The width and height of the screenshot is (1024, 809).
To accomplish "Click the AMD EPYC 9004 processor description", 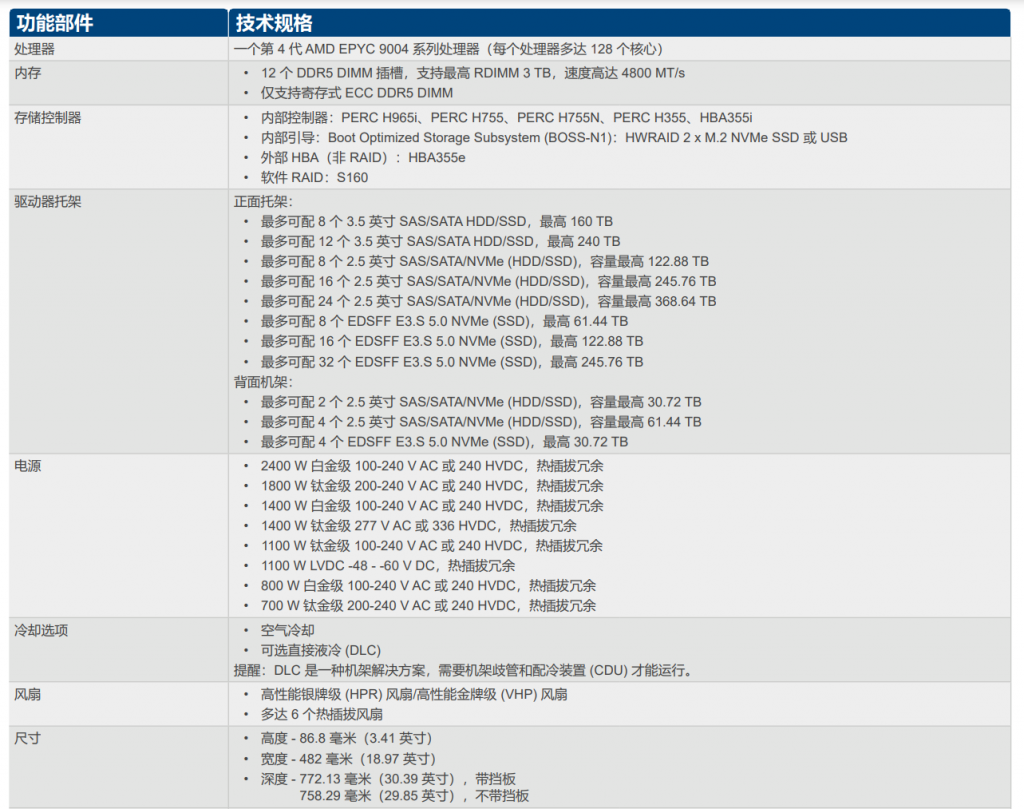I will pos(448,49).
